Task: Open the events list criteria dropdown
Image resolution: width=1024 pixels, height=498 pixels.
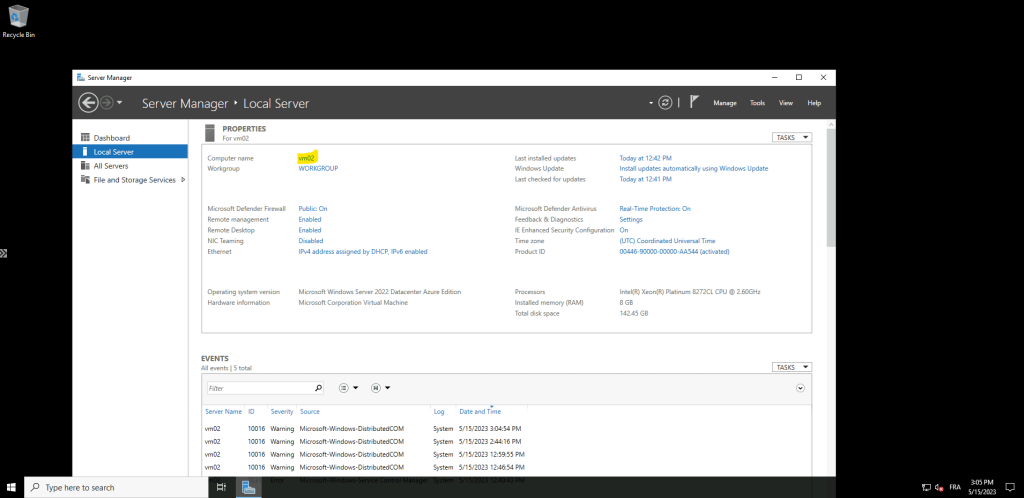Action: [x=349, y=388]
